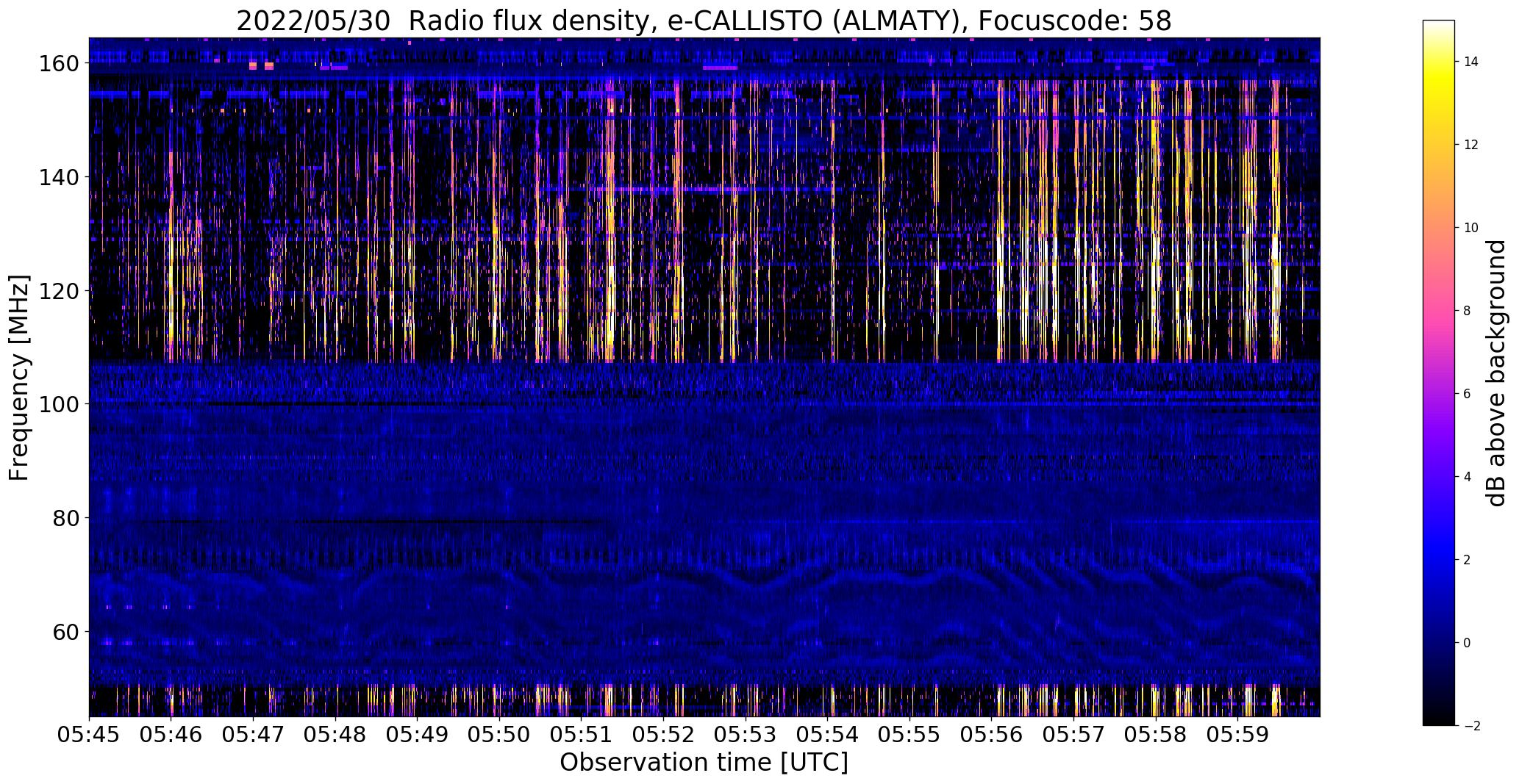Image resolution: width=1519 pixels, height=784 pixels.
Task: Click the 05:49 time tick label
Action: (x=418, y=734)
